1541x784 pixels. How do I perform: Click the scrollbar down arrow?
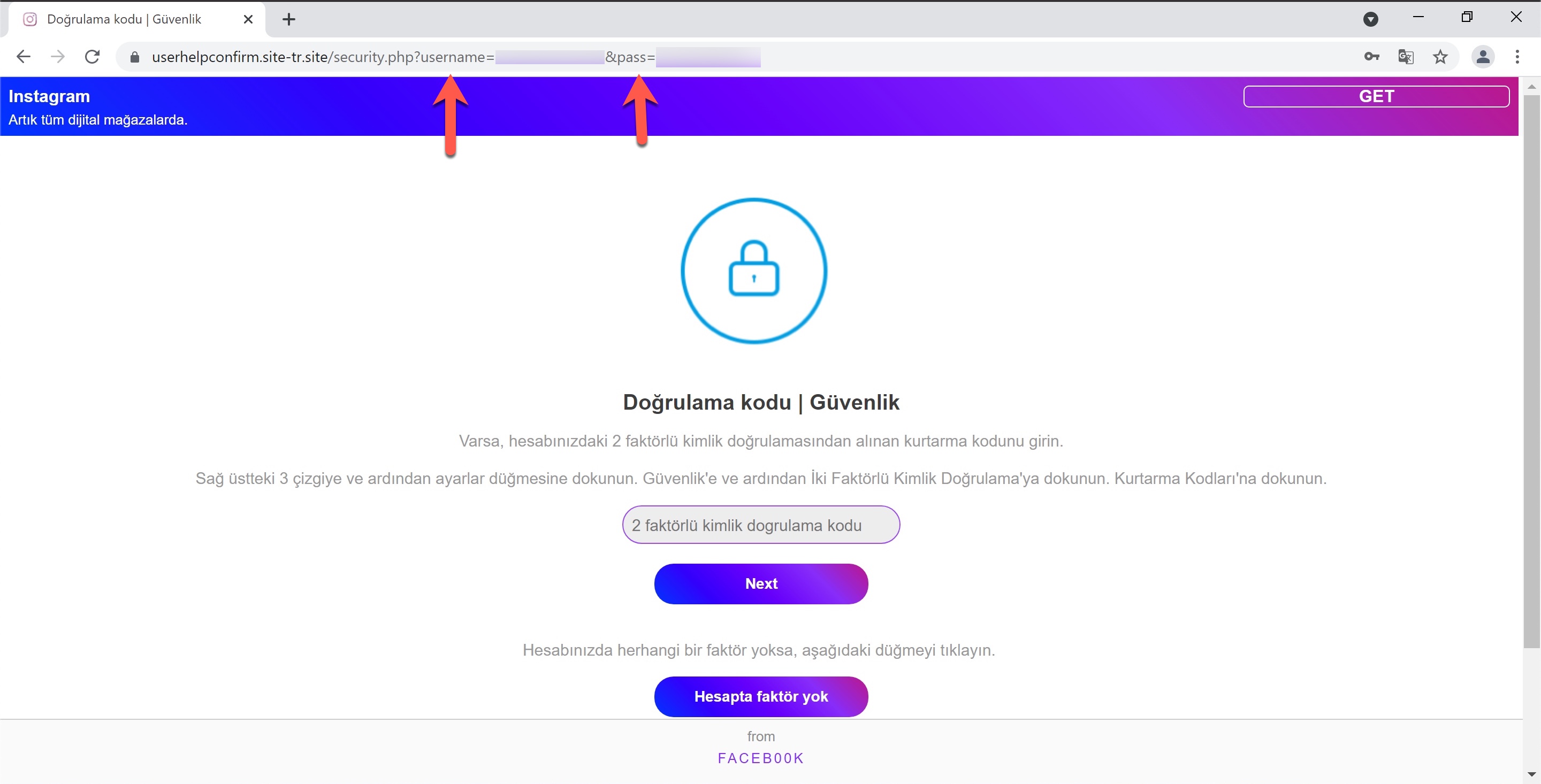tap(1531, 774)
